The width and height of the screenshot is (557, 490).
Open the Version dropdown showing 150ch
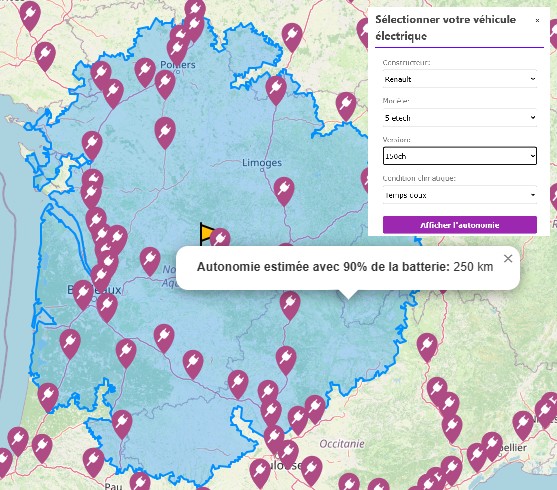click(x=460, y=156)
